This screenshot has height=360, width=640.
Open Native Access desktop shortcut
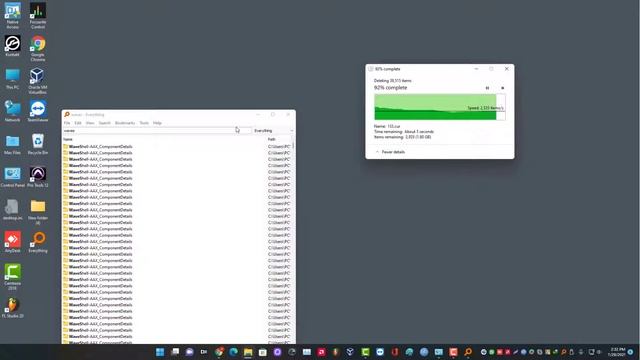(x=13, y=16)
